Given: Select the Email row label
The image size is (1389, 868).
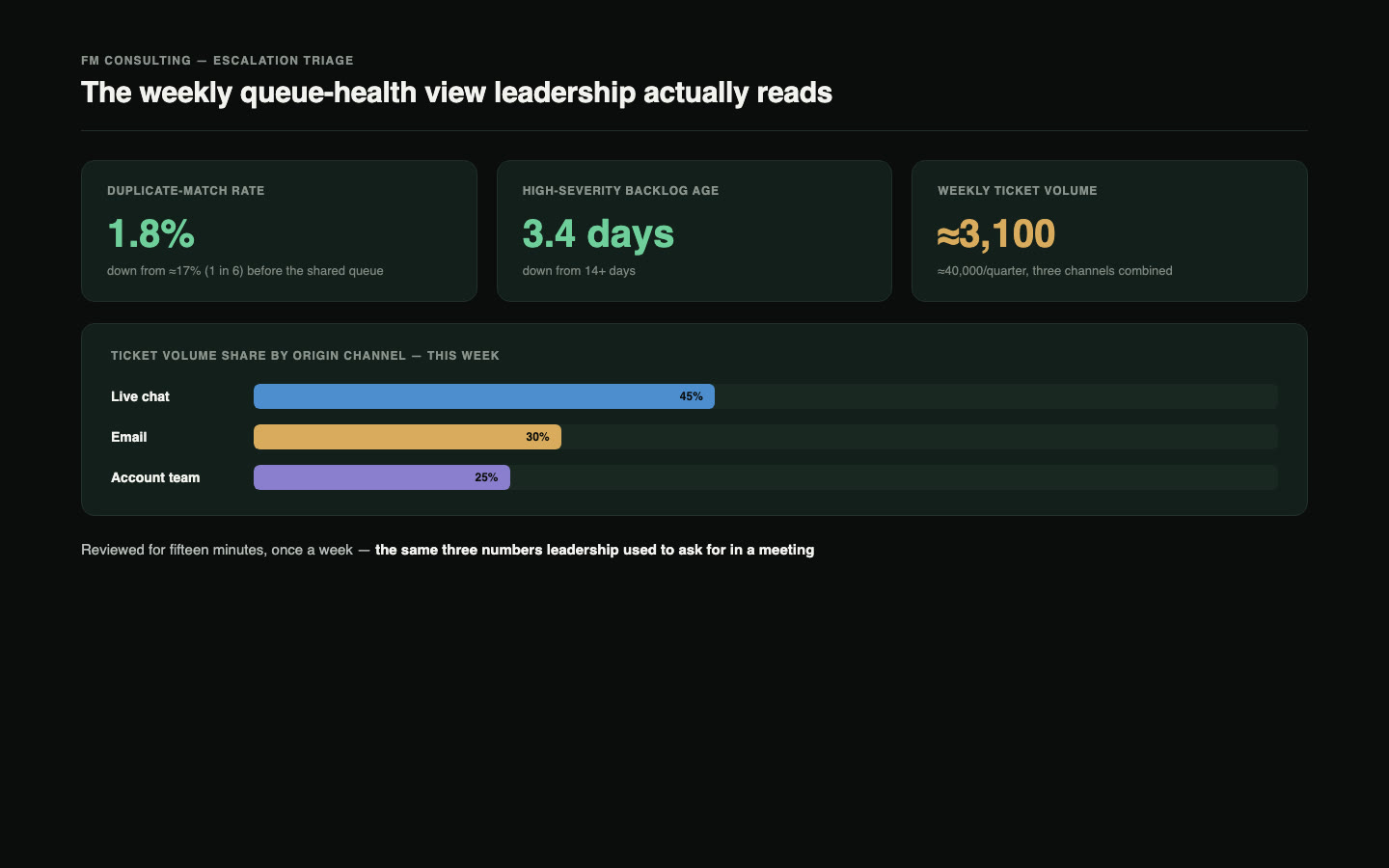Looking at the screenshot, I should tap(128, 437).
